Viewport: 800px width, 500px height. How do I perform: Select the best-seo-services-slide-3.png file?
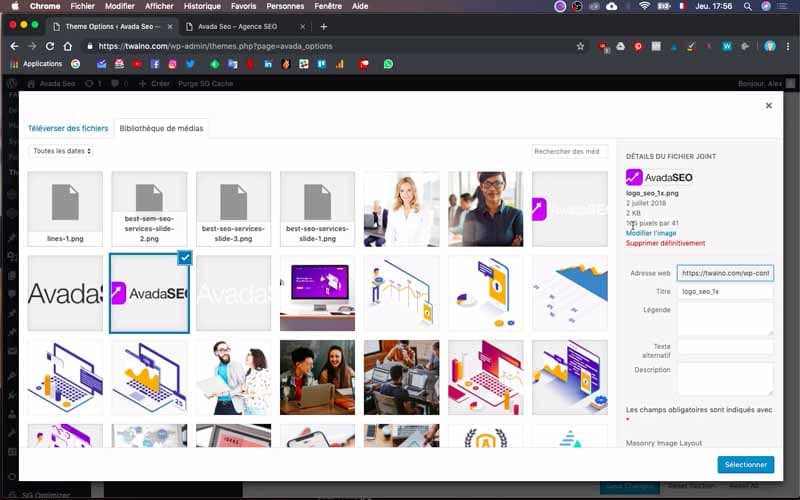click(x=233, y=209)
